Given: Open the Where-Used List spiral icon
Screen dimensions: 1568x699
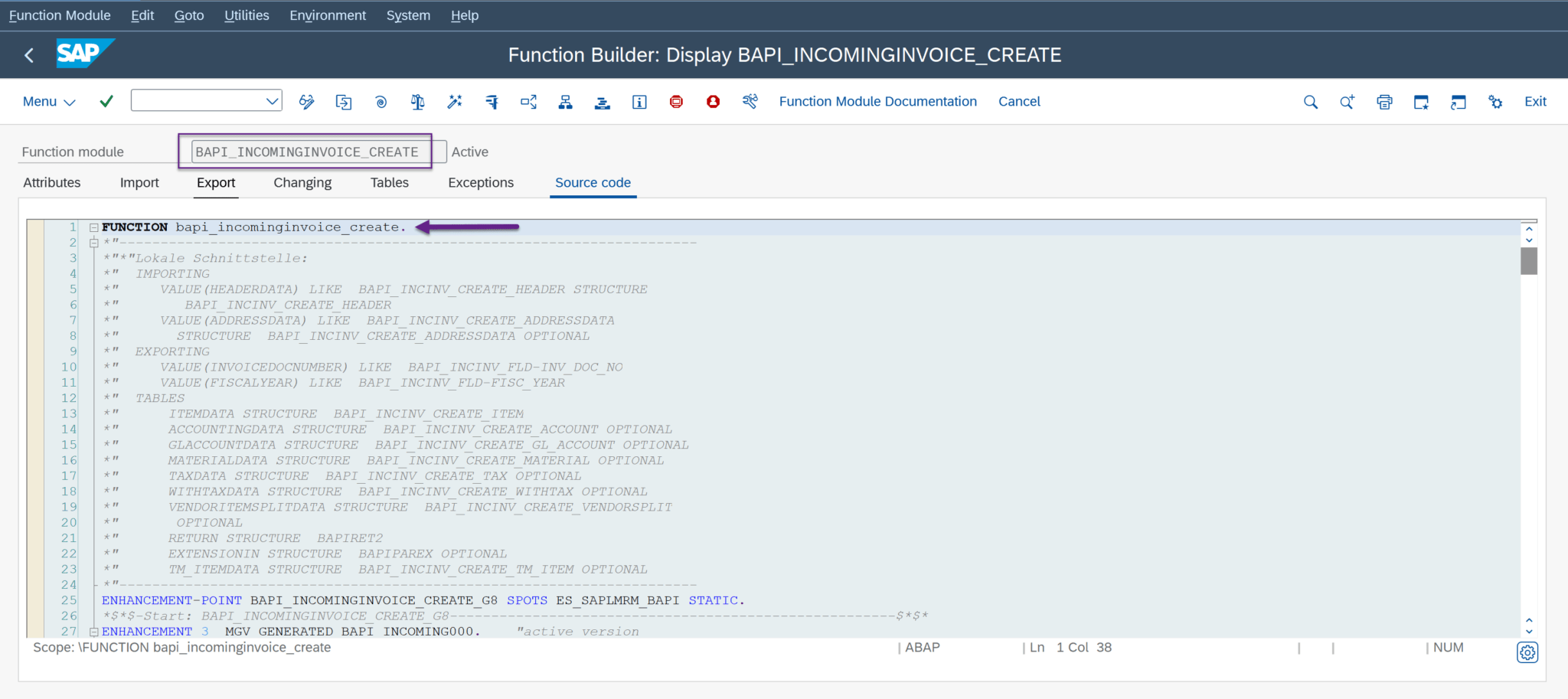Looking at the screenshot, I should tap(381, 100).
